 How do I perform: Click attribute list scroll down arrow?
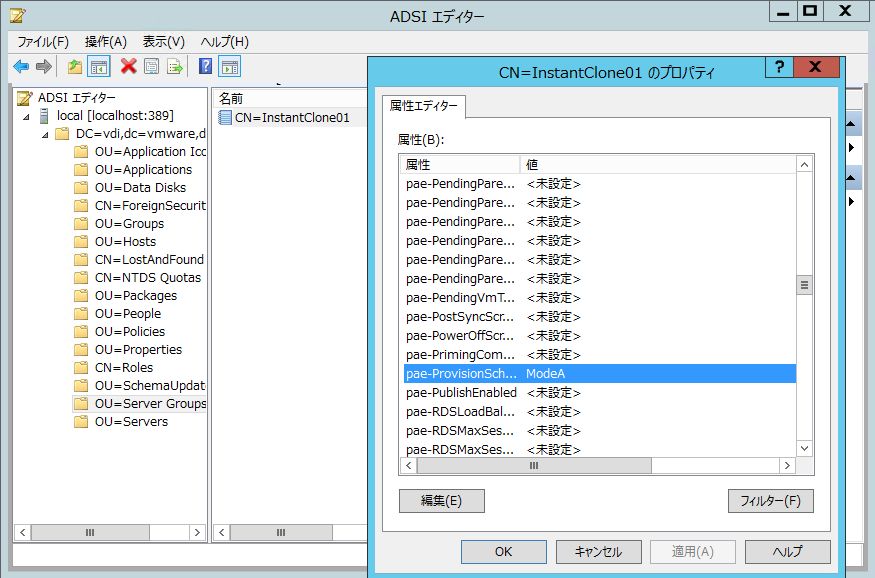[804, 449]
